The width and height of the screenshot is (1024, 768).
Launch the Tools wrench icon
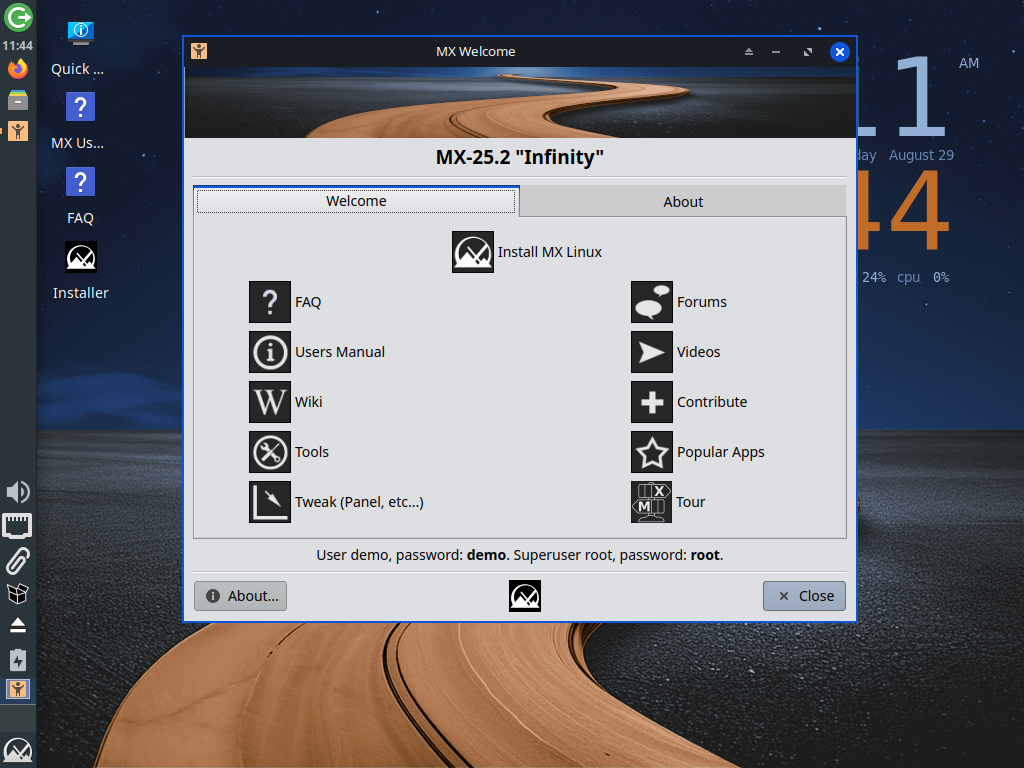click(x=270, y=452)
